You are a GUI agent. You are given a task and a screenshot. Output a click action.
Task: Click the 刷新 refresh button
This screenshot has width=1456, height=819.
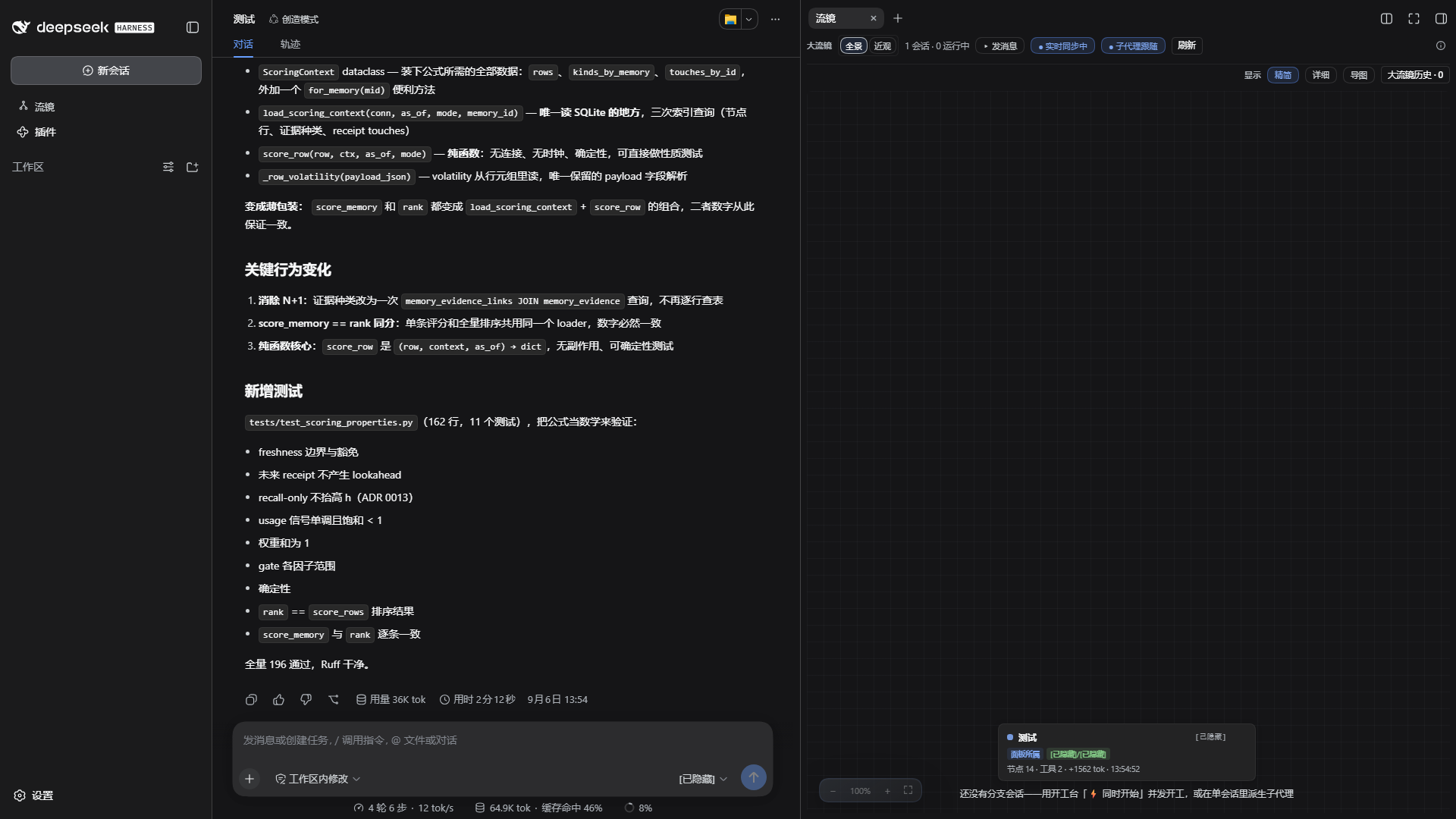[x=1187, y=45]
